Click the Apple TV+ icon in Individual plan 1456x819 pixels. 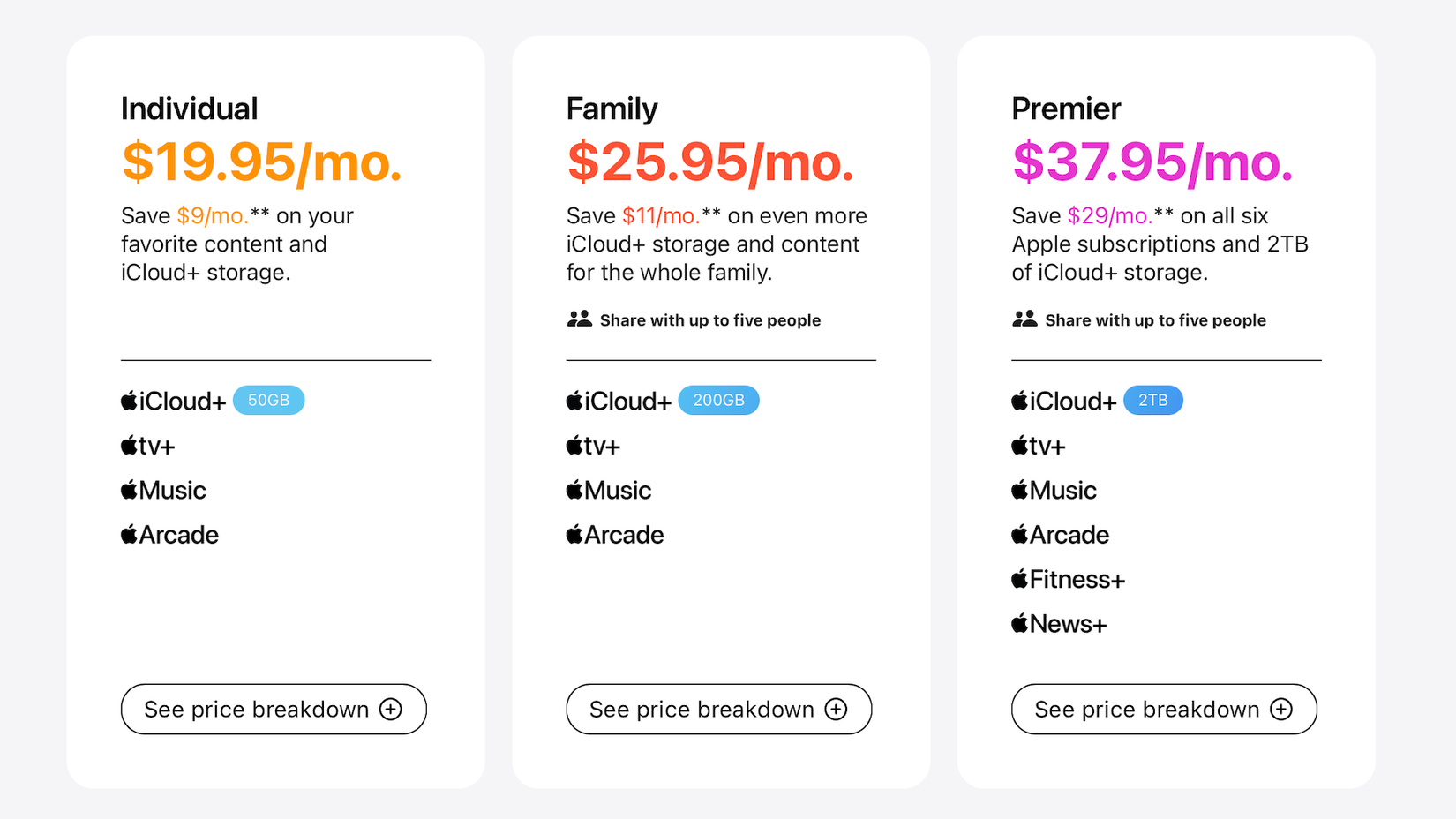point(129,446)
